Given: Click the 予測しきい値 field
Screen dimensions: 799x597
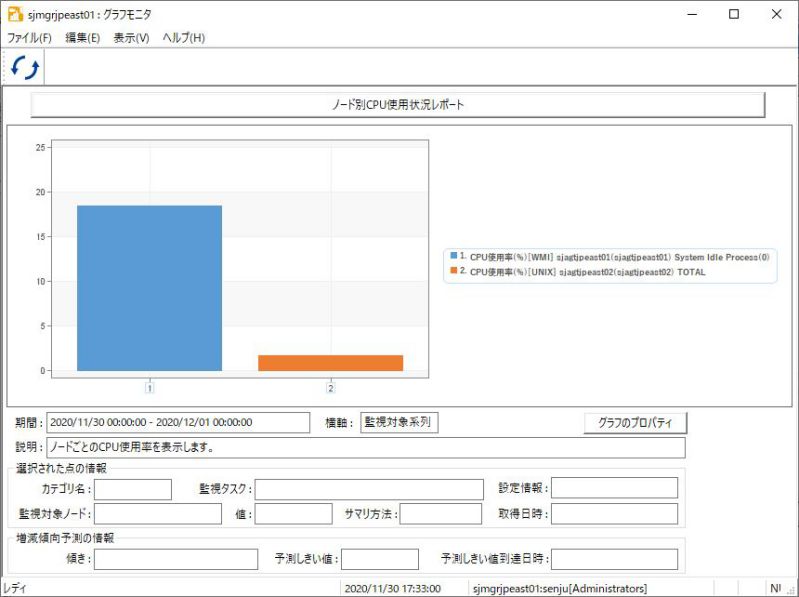Looking at the screenshot, I should [380, 559].
